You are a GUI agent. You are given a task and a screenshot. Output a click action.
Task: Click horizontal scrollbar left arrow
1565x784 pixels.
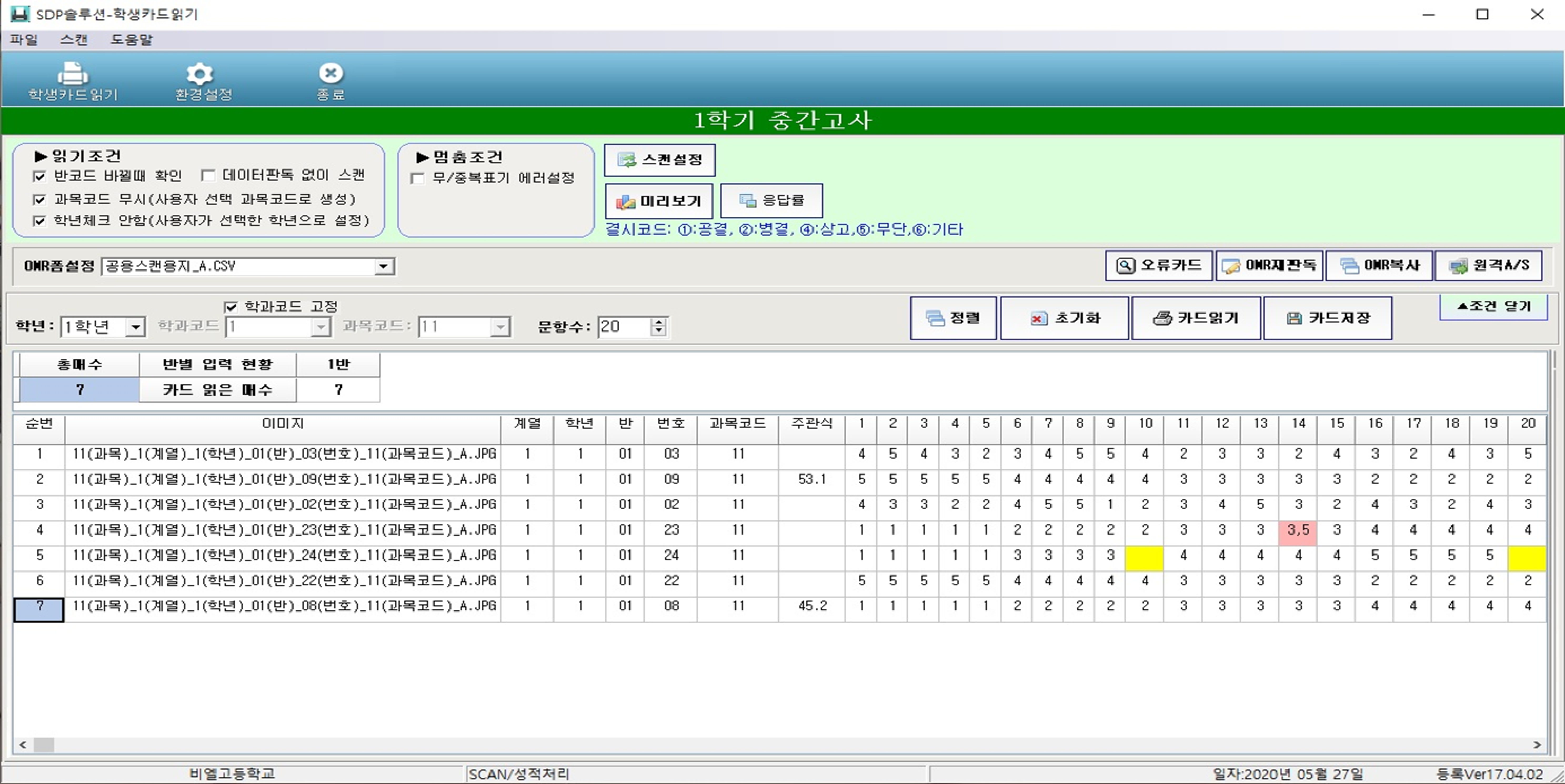coord(23,745)
